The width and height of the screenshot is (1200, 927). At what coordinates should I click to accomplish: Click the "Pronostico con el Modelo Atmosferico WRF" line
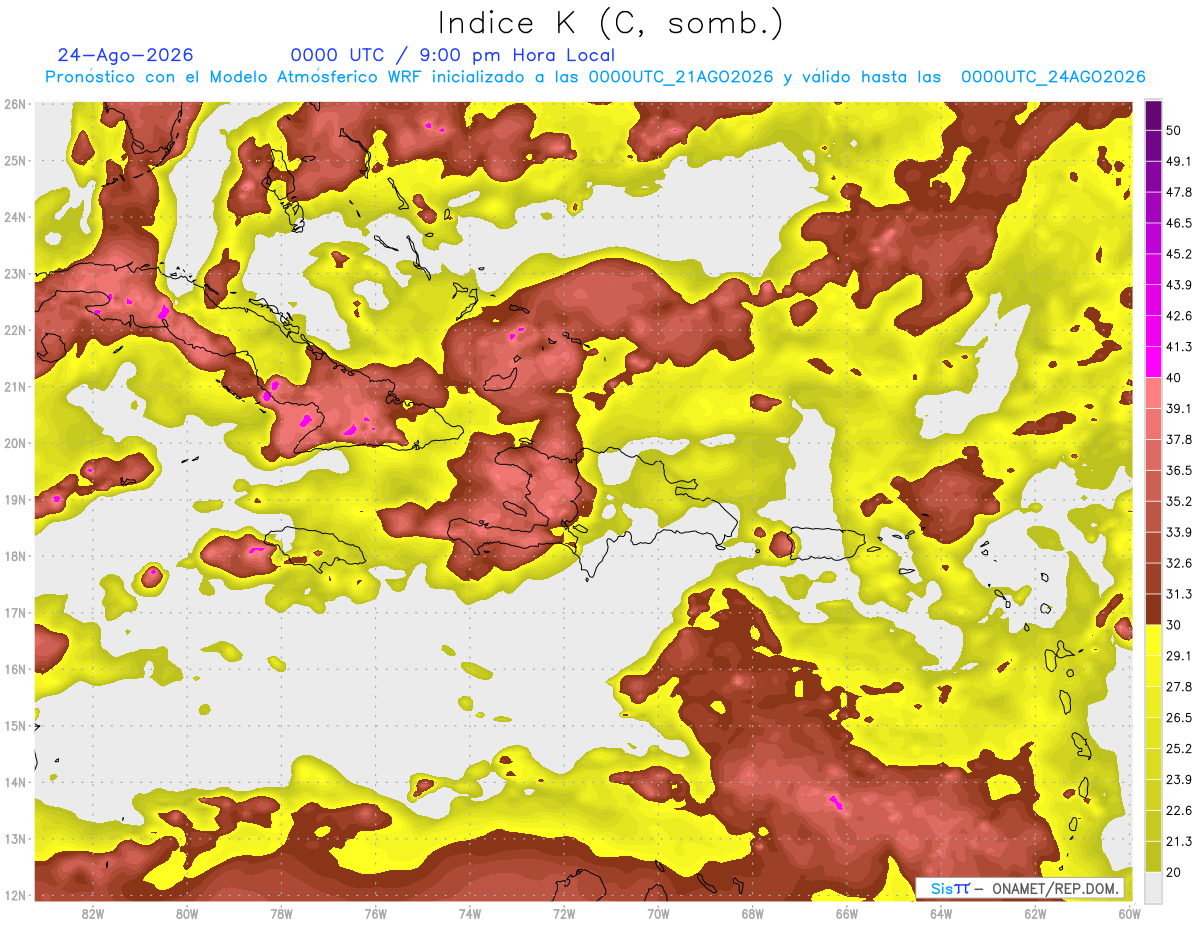[x=595, y=77]
